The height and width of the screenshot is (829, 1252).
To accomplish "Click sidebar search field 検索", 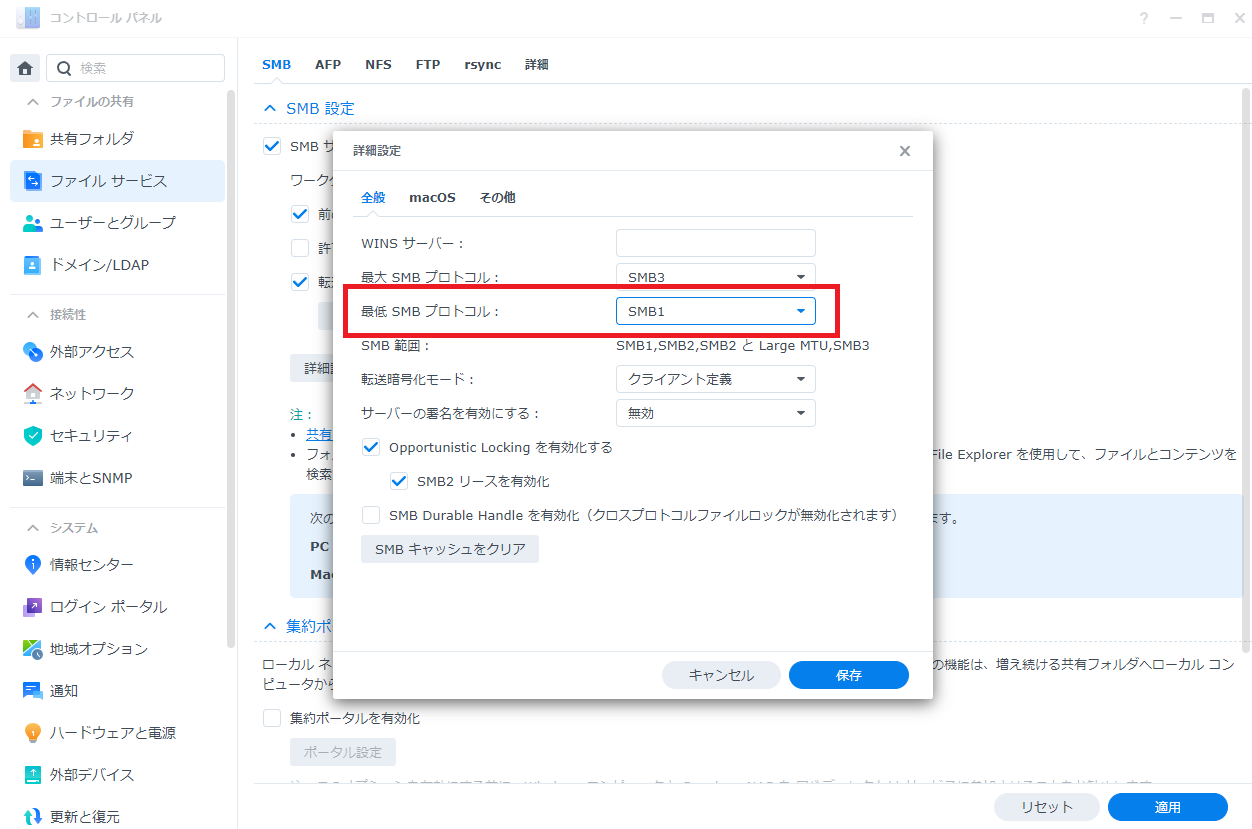I will click(135, 68).
